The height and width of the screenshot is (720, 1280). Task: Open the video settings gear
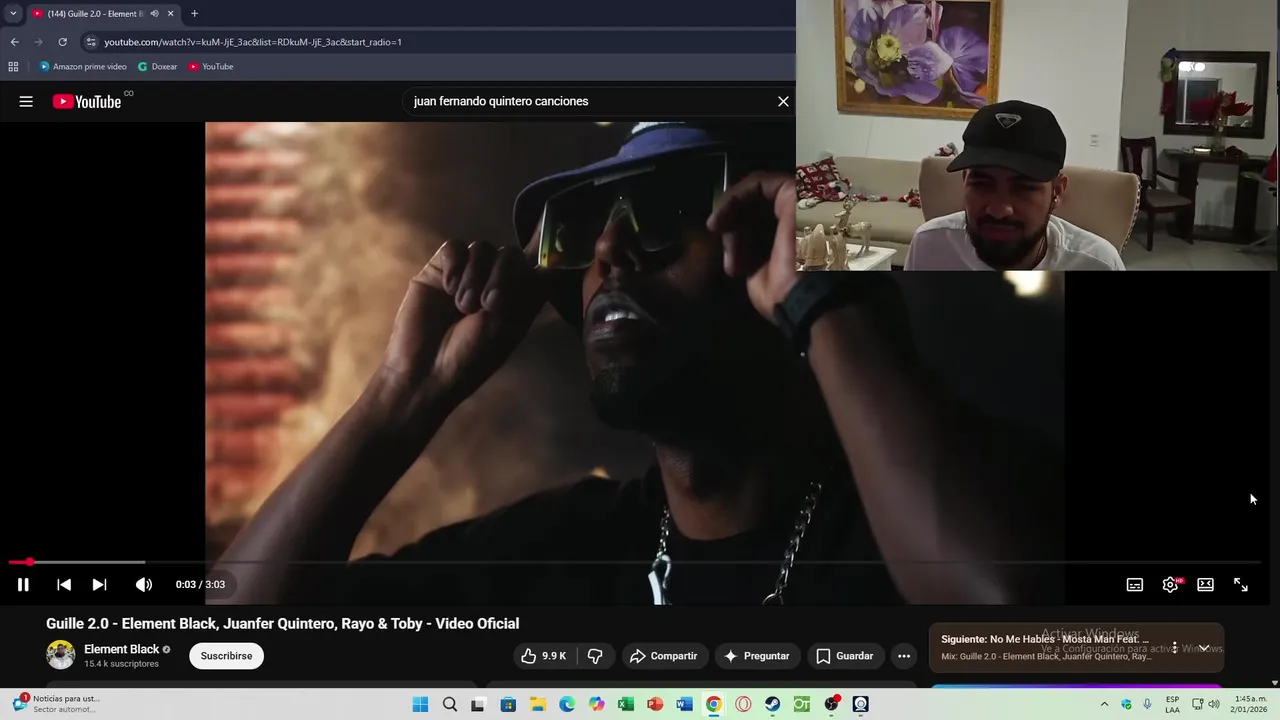click(x=1170, y=585)
